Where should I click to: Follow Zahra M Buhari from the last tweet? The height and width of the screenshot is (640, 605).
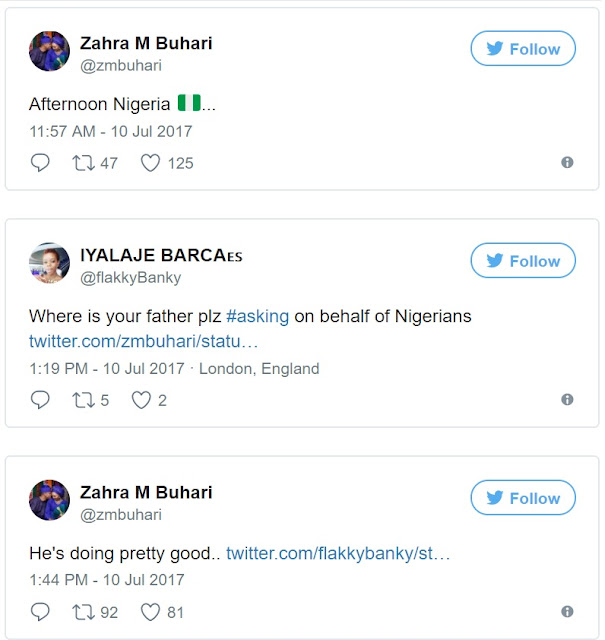[523, 498]
